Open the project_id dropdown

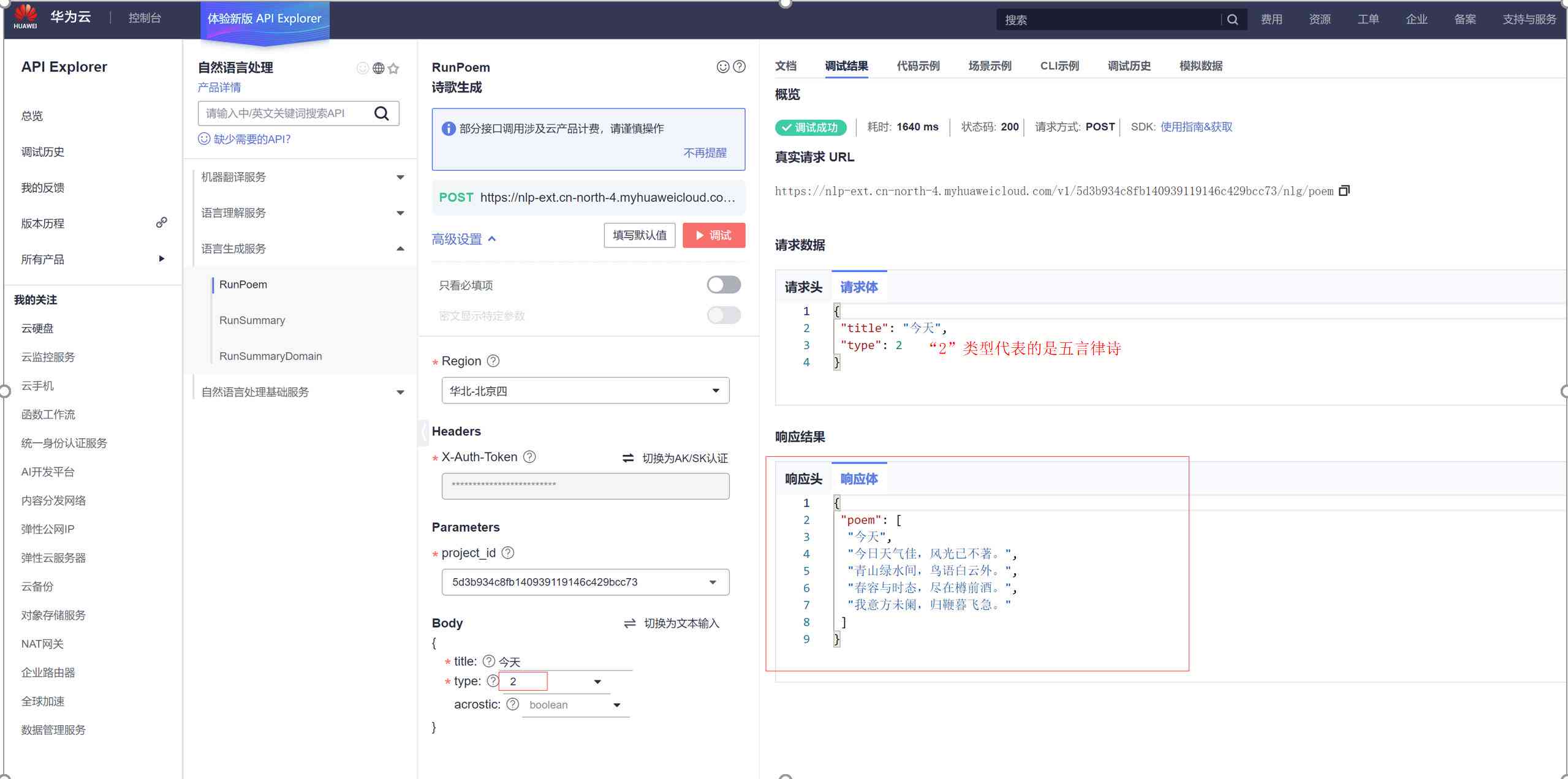(x=585, y=582)
